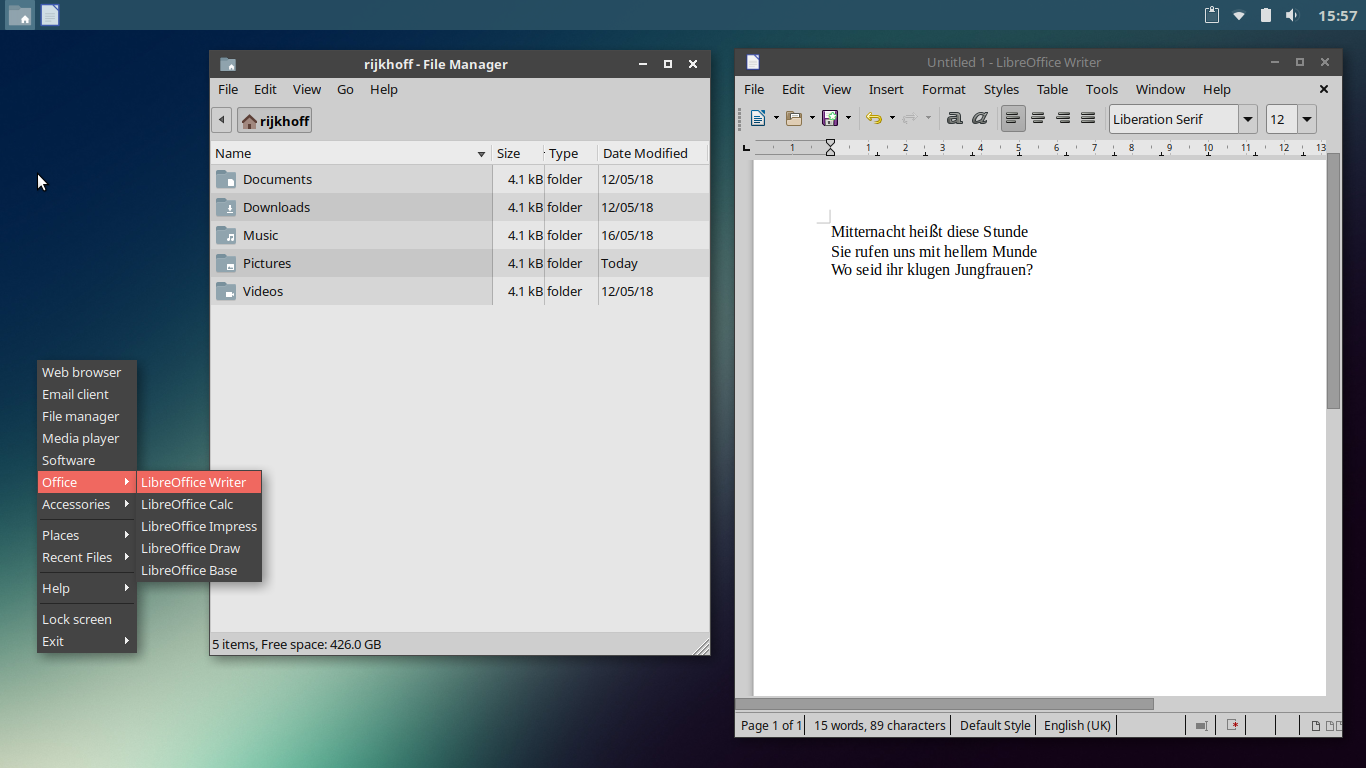Select the Pictures folder row
Image resolution: width=1366 pixels, height=768 pixels.
(460, 263)
